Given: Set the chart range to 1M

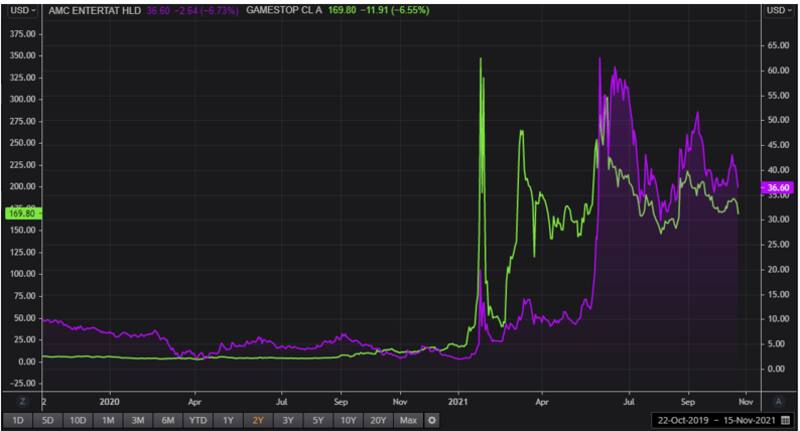Looking at the screenshot, I should point(109,420).
